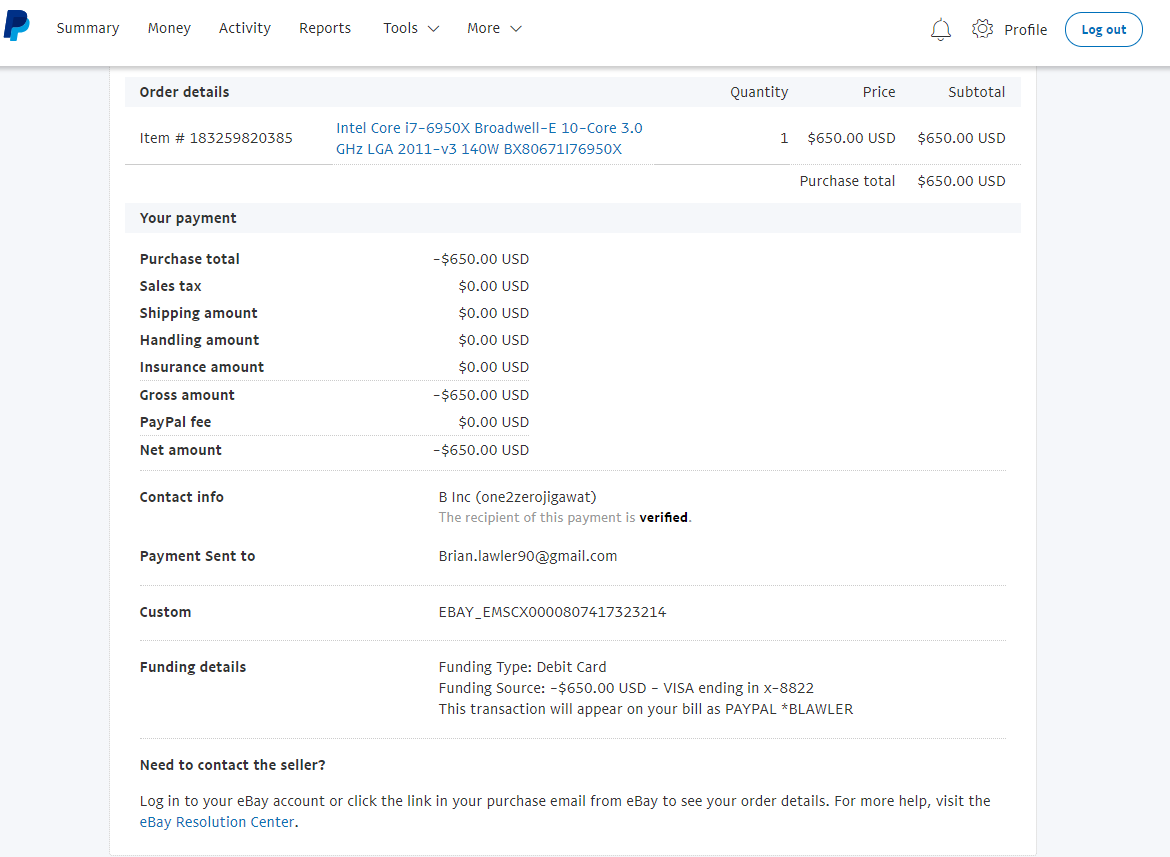This screenshot has width=1170, height=857.
Task: Click the Price column header
Action: [x=879, y=92]
